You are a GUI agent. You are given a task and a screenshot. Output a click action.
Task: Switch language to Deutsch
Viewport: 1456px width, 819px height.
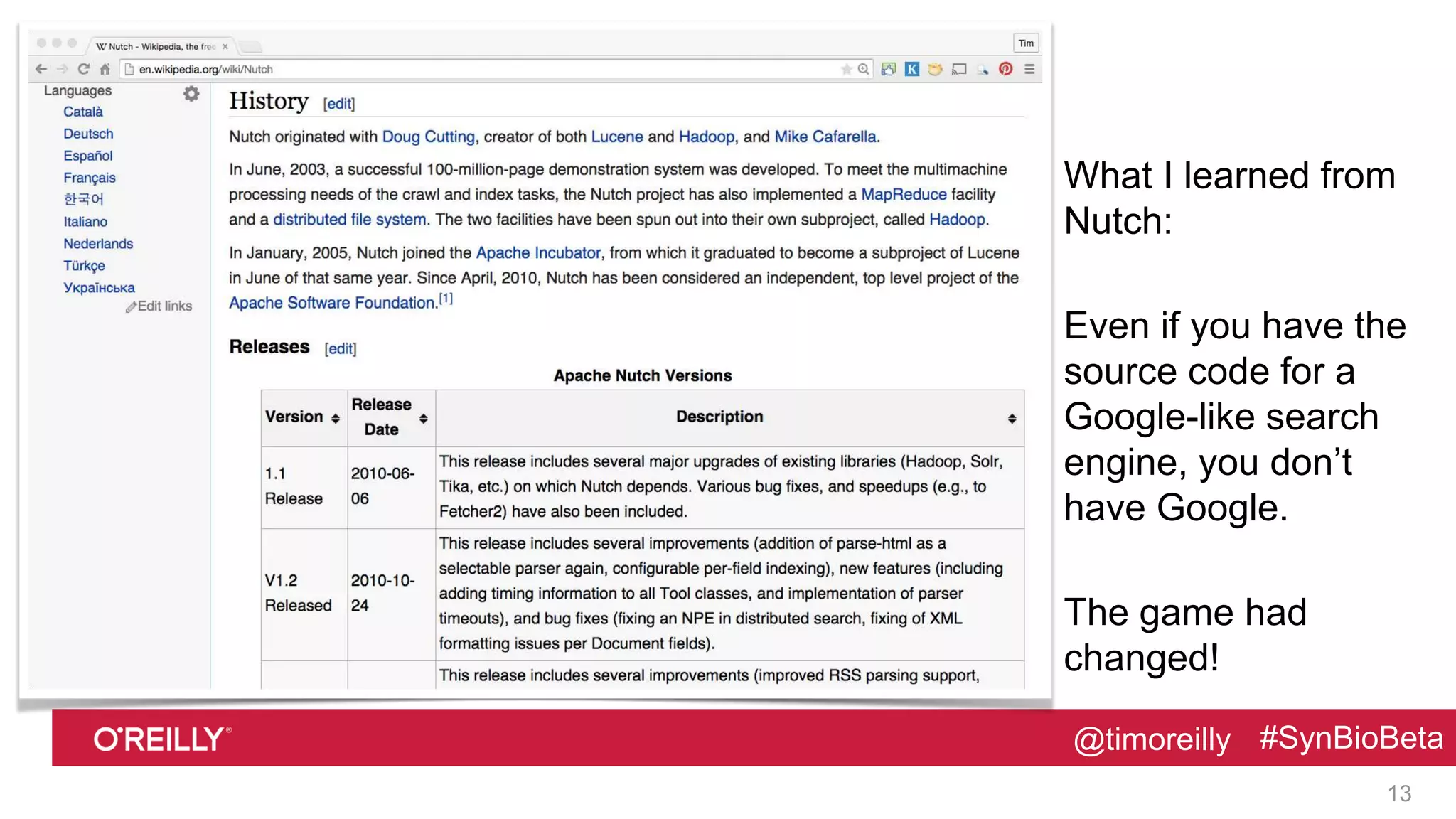pos(88,134)
